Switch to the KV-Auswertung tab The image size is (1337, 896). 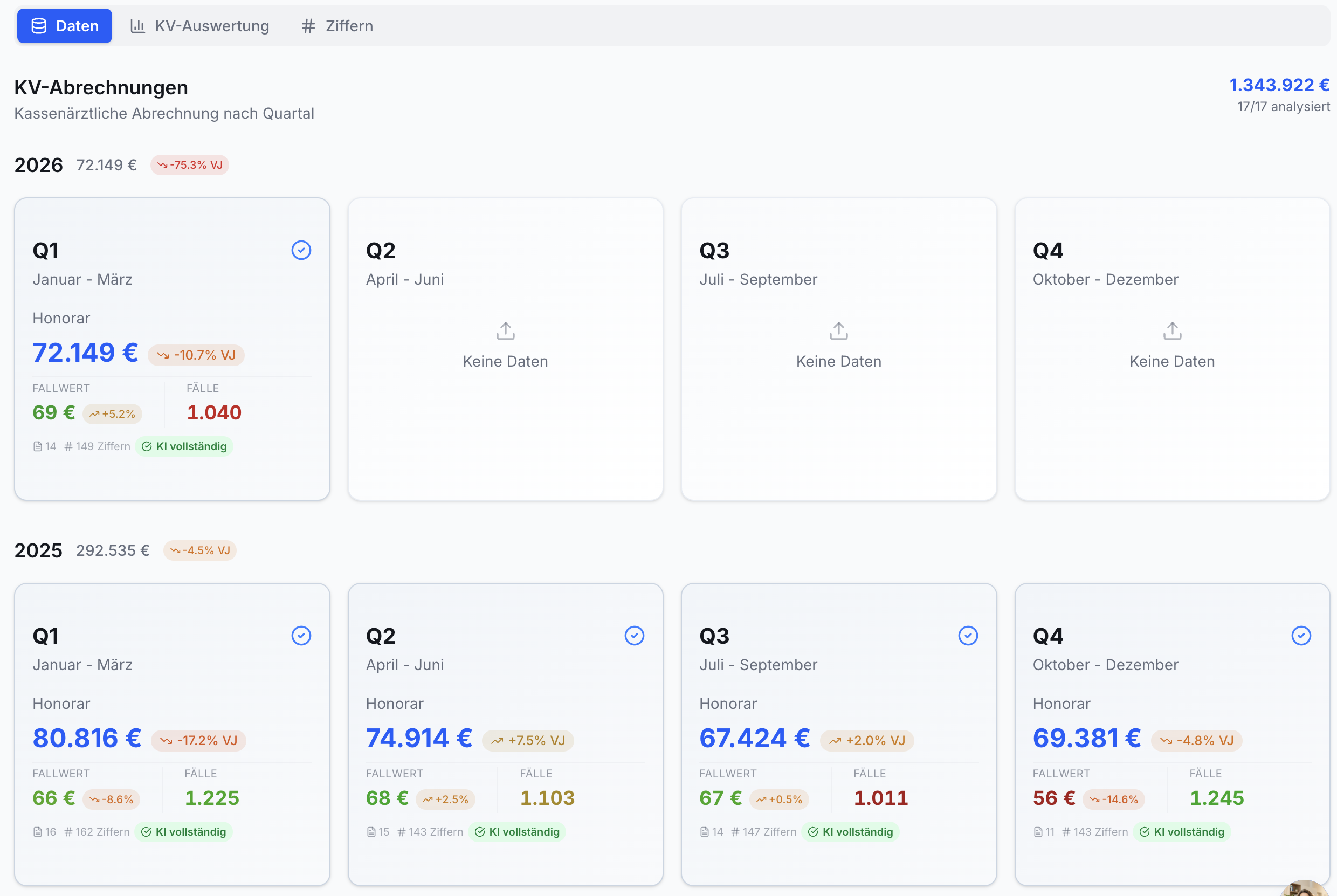coord(200,26)
